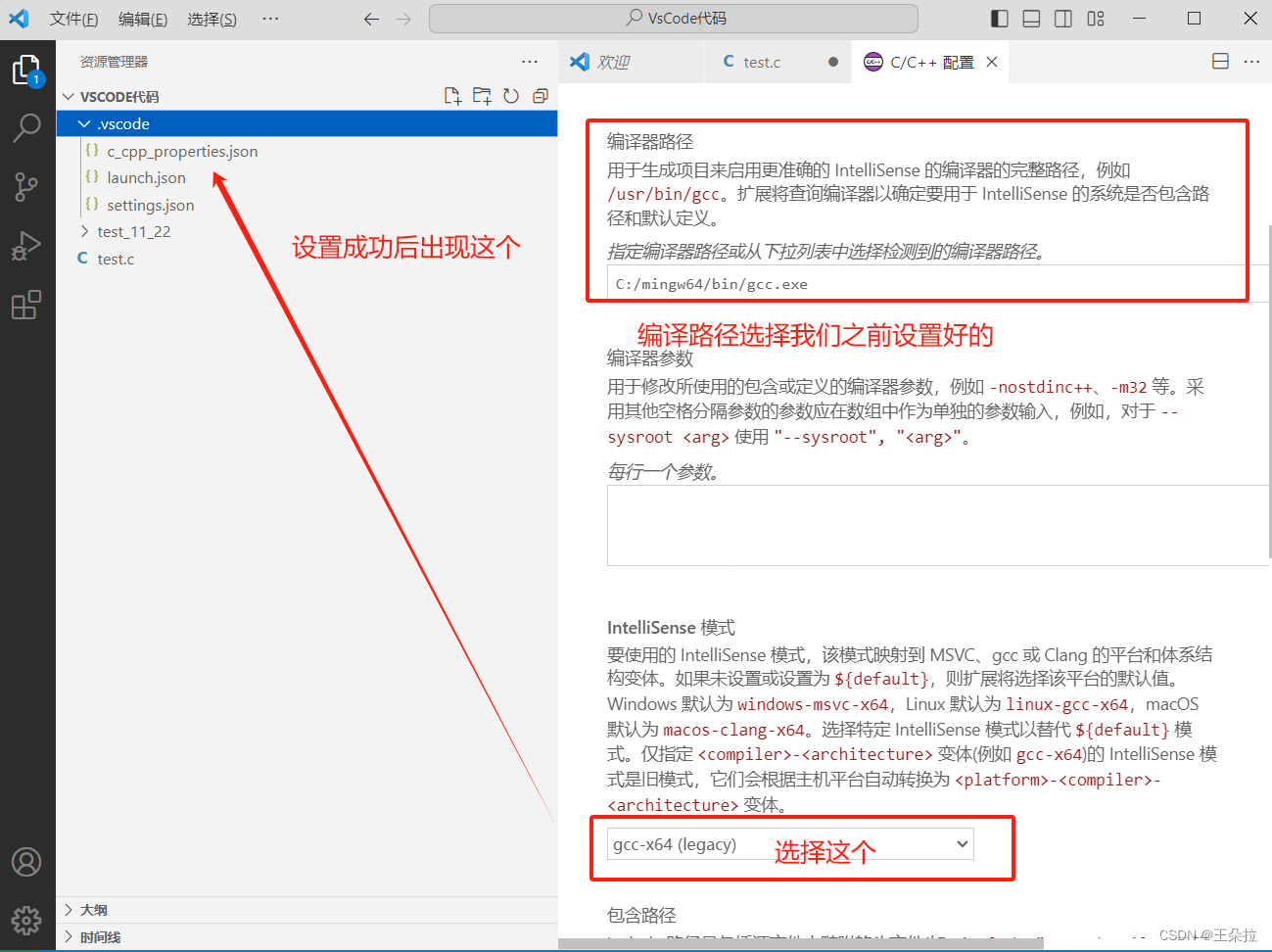Click the 资源管理器 panel title
1272x952 pixels.
pos(114,62)
